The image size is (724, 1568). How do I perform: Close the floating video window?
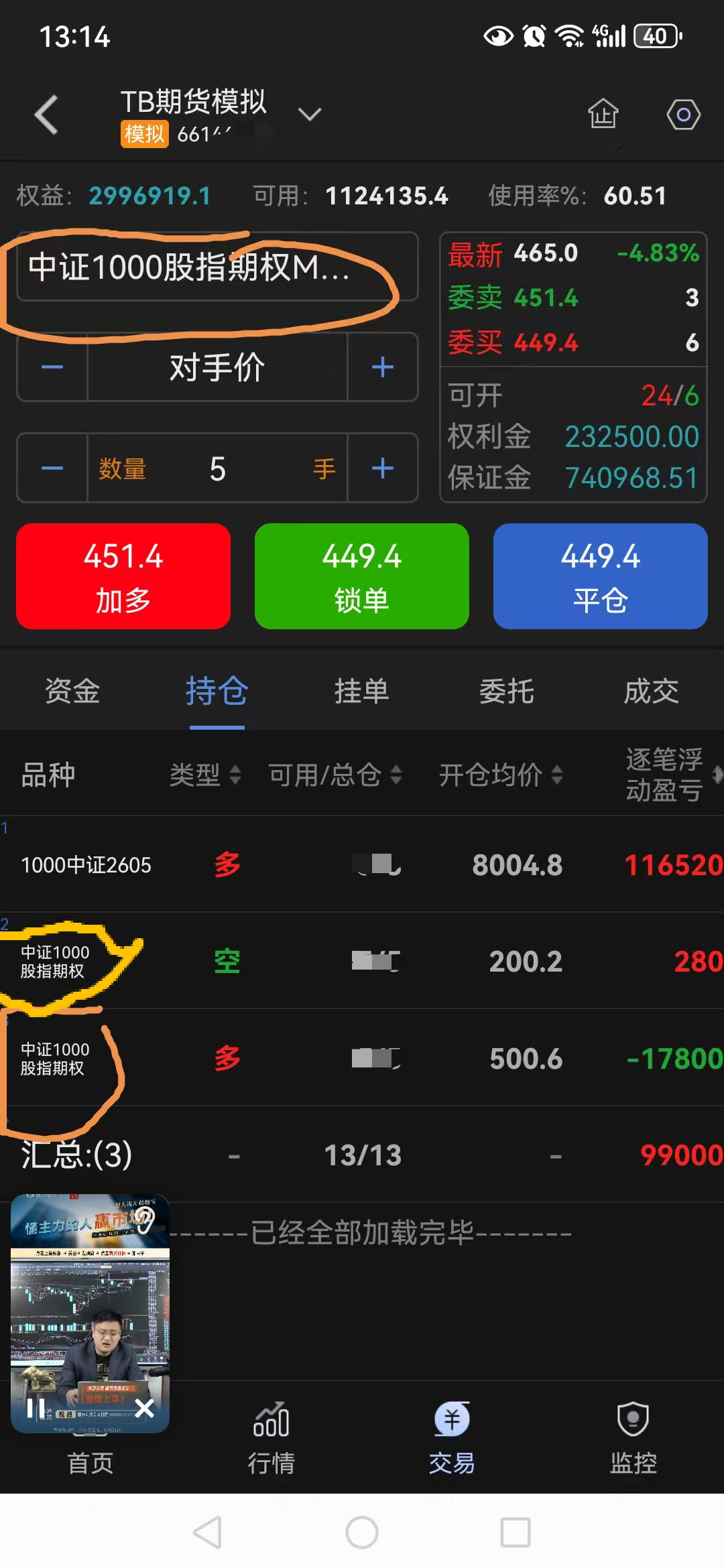pyautogui.click(x=144, y=1408)
